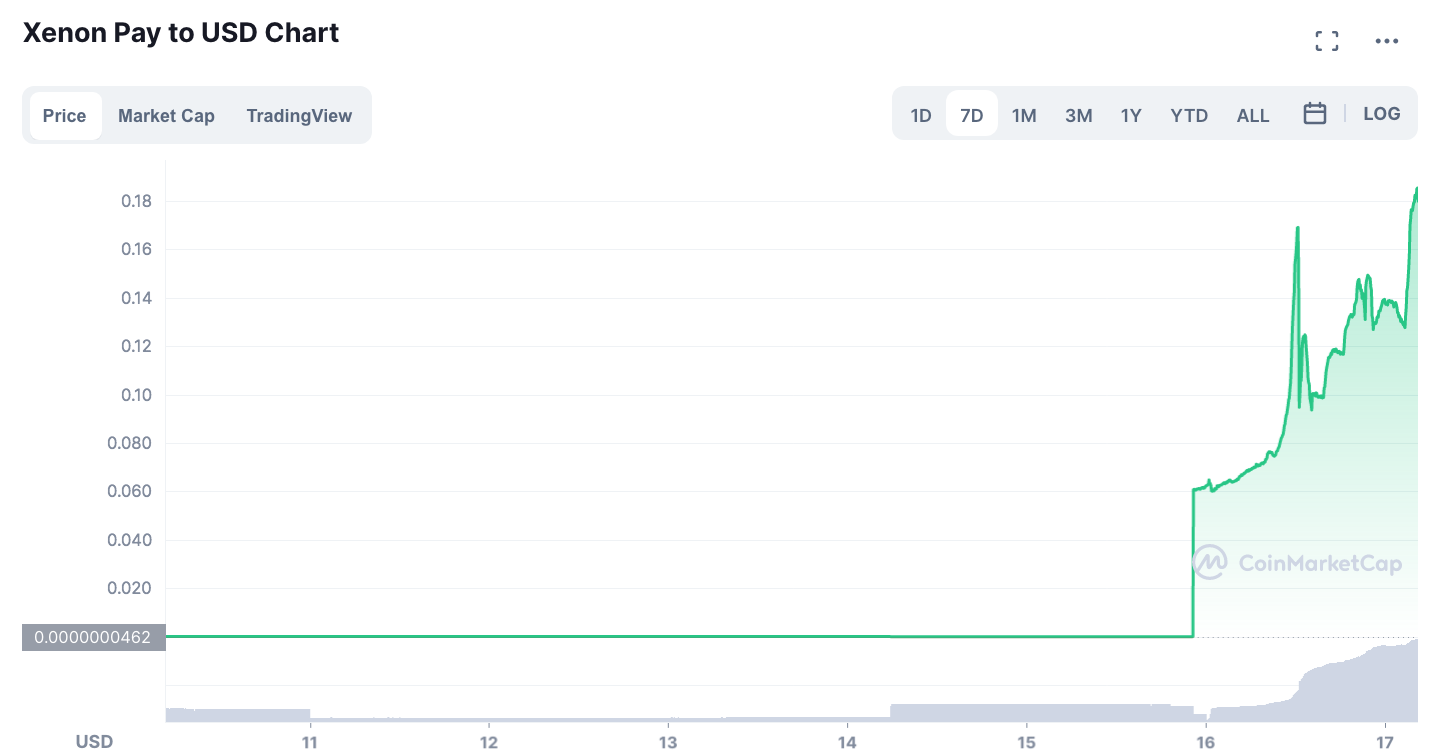Click the 0.0000000462 price label
Viewport: 1440px width, 754px height.
point(93,636)
